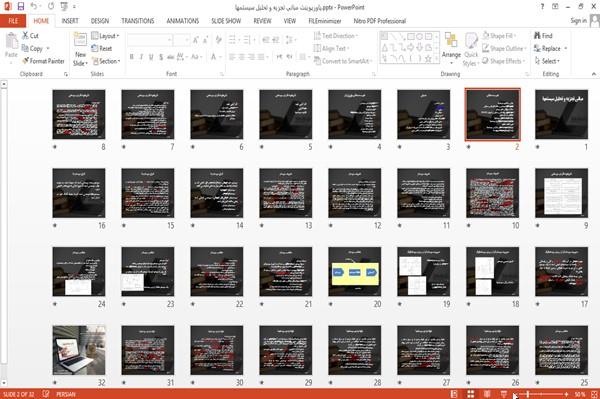600x399 pixels.
Task: Click the Reset slide button
Action: [102, 48]
